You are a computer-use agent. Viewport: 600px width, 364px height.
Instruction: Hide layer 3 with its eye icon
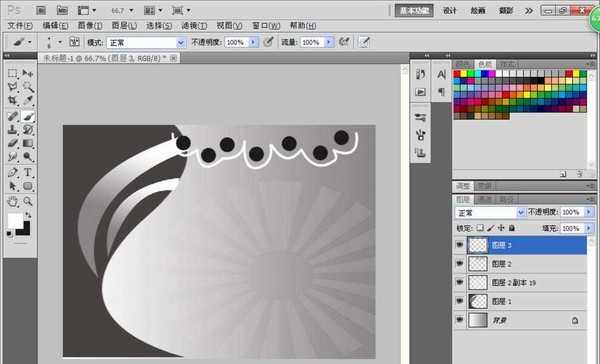click(460, 245)
